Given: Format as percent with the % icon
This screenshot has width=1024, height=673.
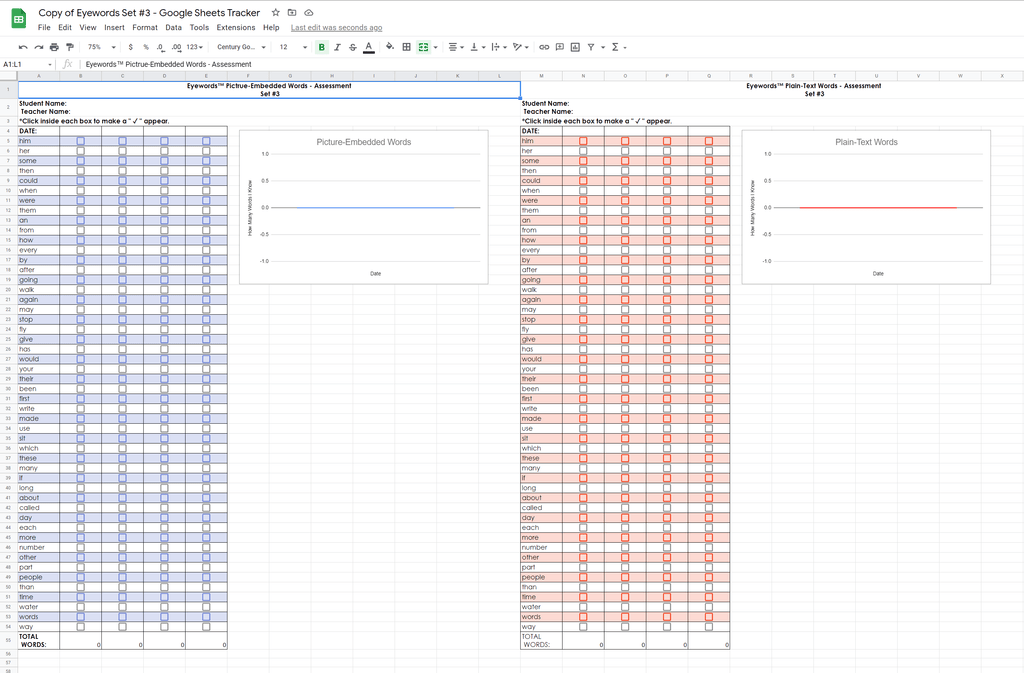Looking at the screenshot, I should pos(146,47).
